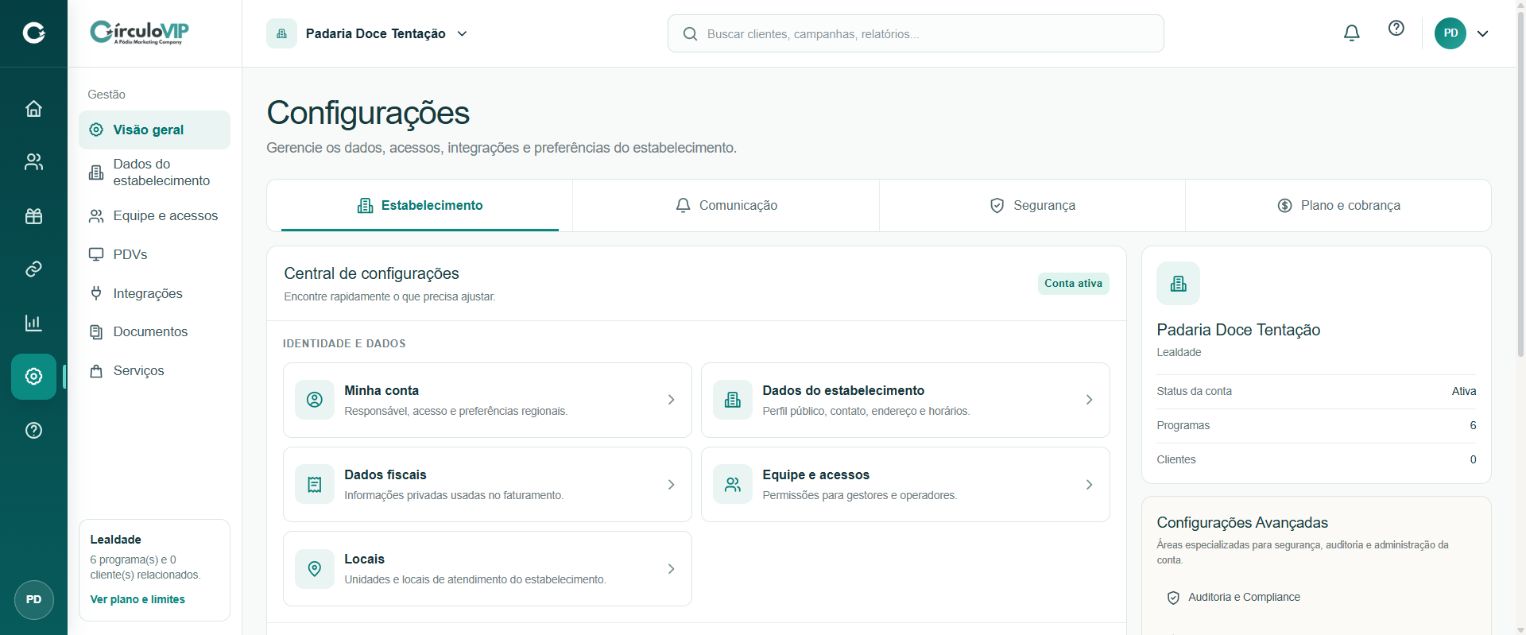1526x635 pixels.
Task: Click the shield icon beside Auditoria e Compliance
Action: click(x=1173, y=597)
